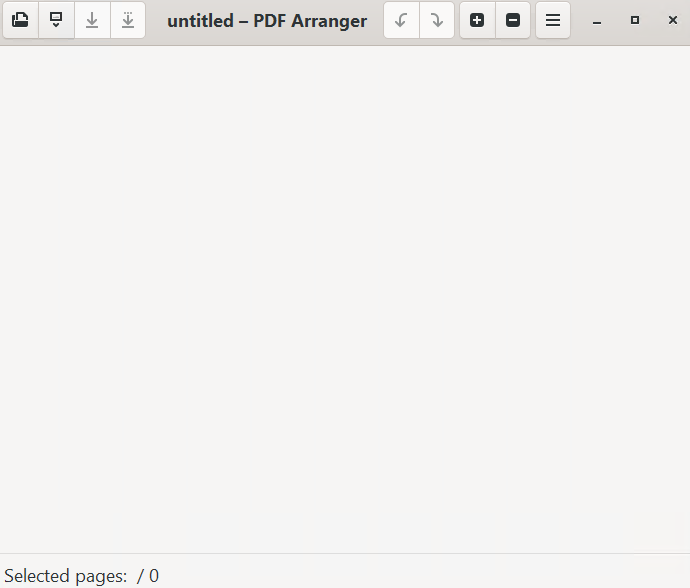Minimize the PDF Arranger window
690x588 pixels.
[597, 20]
